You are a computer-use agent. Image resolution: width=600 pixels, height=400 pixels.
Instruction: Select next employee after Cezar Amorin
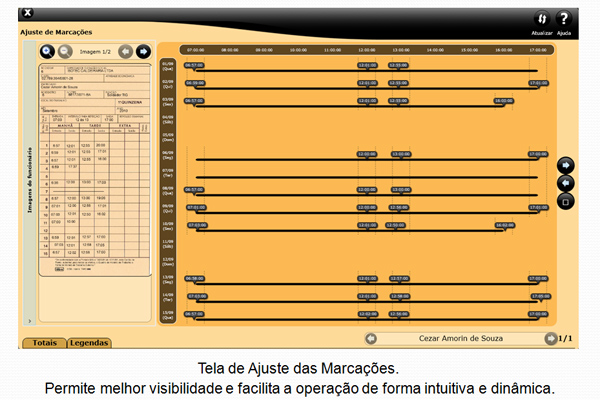coord(549,338)
